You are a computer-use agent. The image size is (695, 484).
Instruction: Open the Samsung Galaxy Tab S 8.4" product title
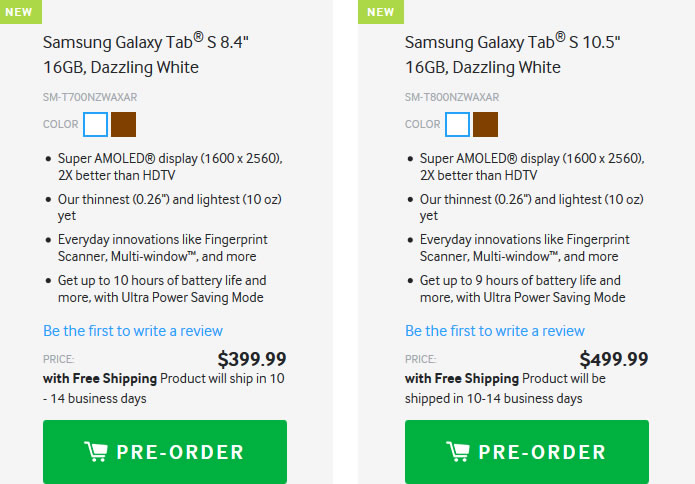click(x=146, y=54)
